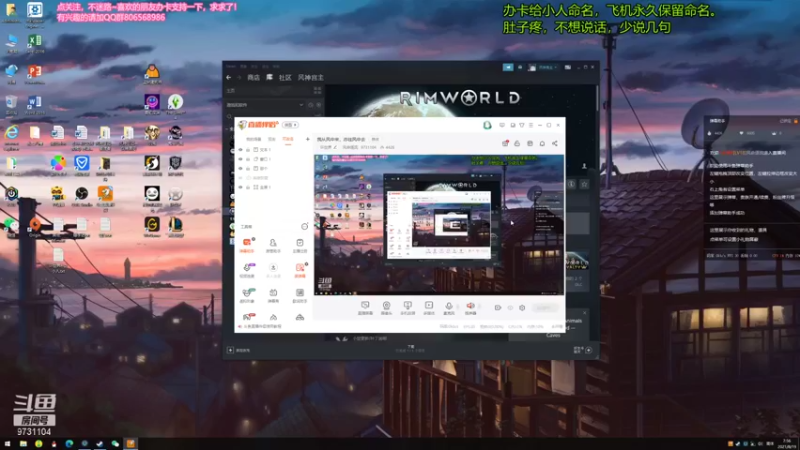This screenshot has height=450, width=800.
Task: Toggle the lock on the 窗口1 source
Action: pos(248,159)
